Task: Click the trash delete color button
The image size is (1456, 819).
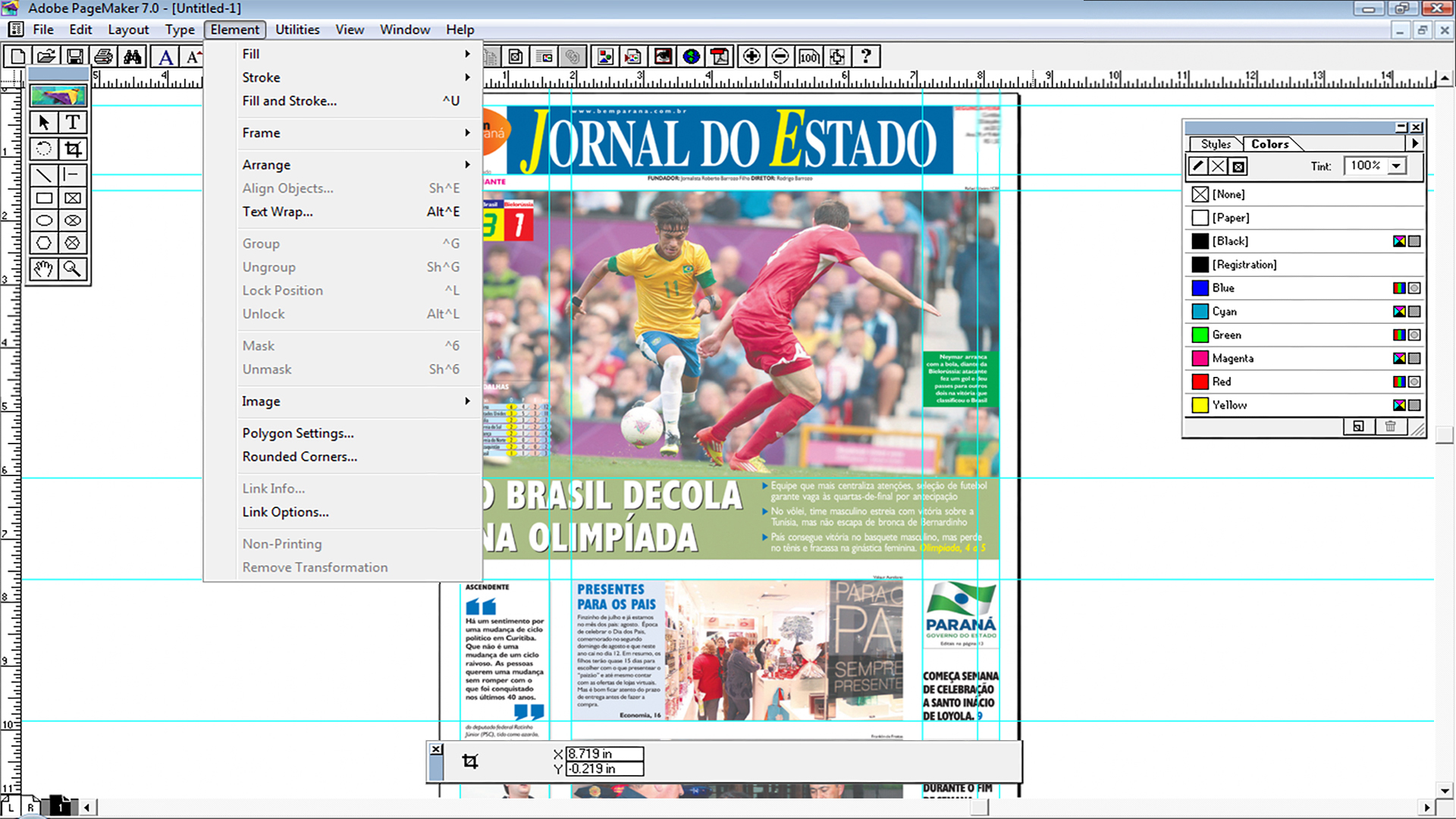Action: point(1390,426)
